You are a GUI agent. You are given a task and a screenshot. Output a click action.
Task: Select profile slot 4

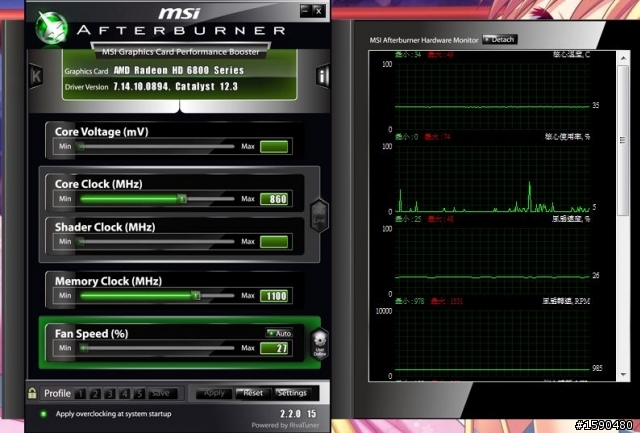pyautogui.click(x=124, y=393)
